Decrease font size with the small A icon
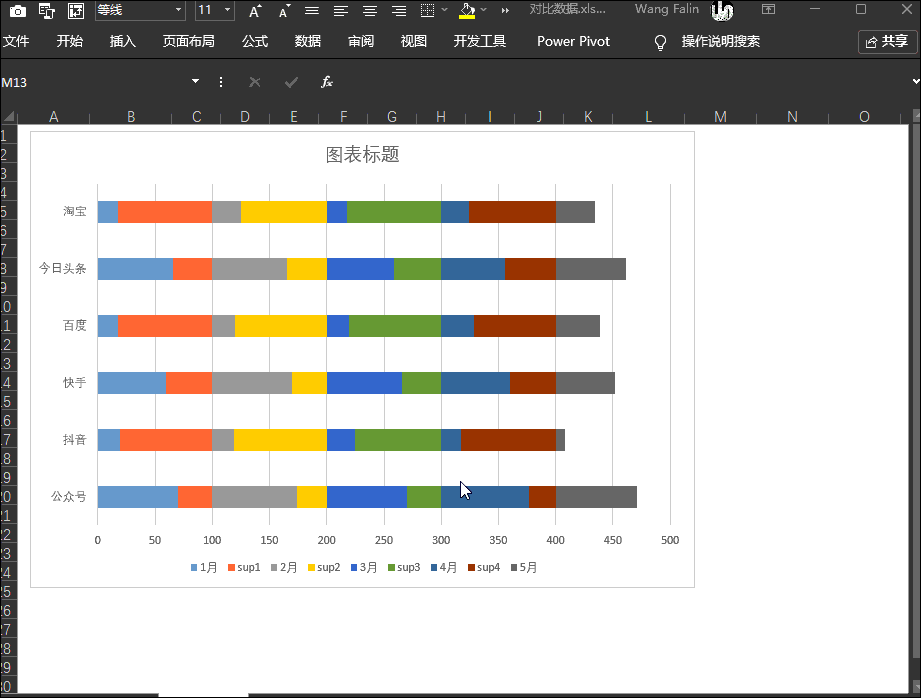This screenshot has height=698, width=921. coord(284,11)
